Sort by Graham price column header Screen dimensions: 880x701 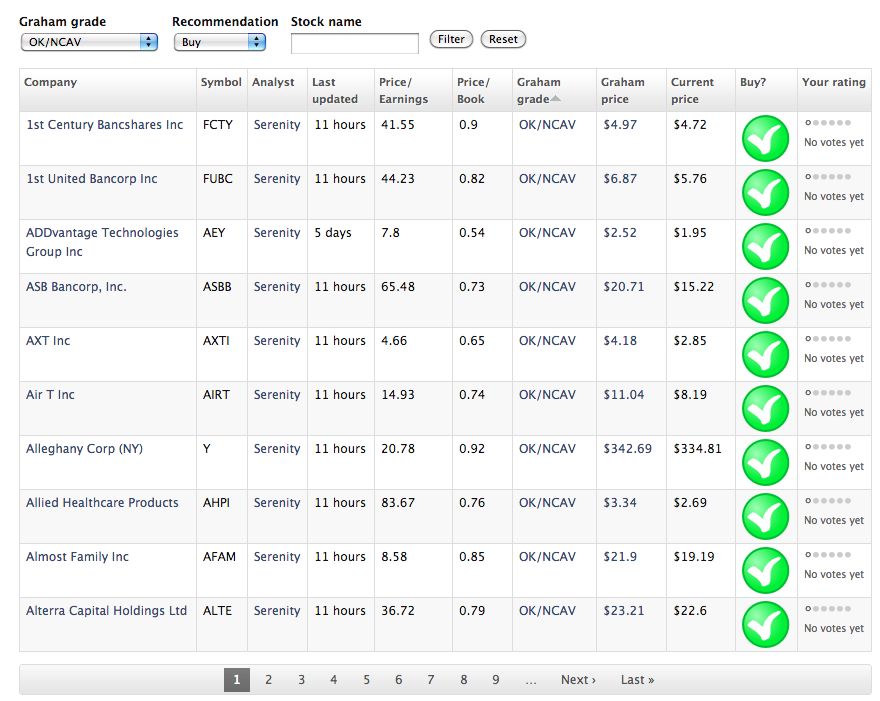(x=622, y=90)
